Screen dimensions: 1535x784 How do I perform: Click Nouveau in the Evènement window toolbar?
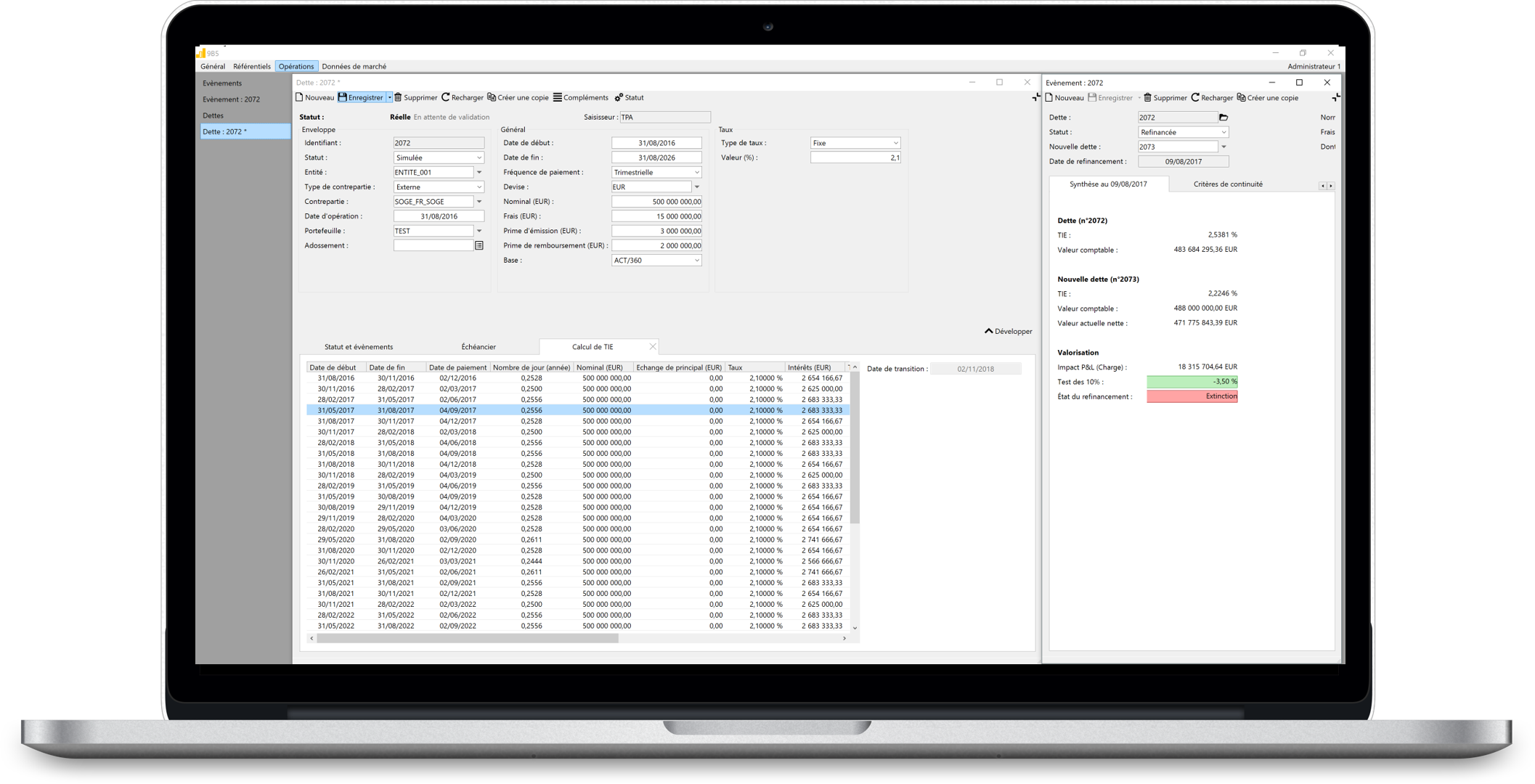tap(1064, 98)
